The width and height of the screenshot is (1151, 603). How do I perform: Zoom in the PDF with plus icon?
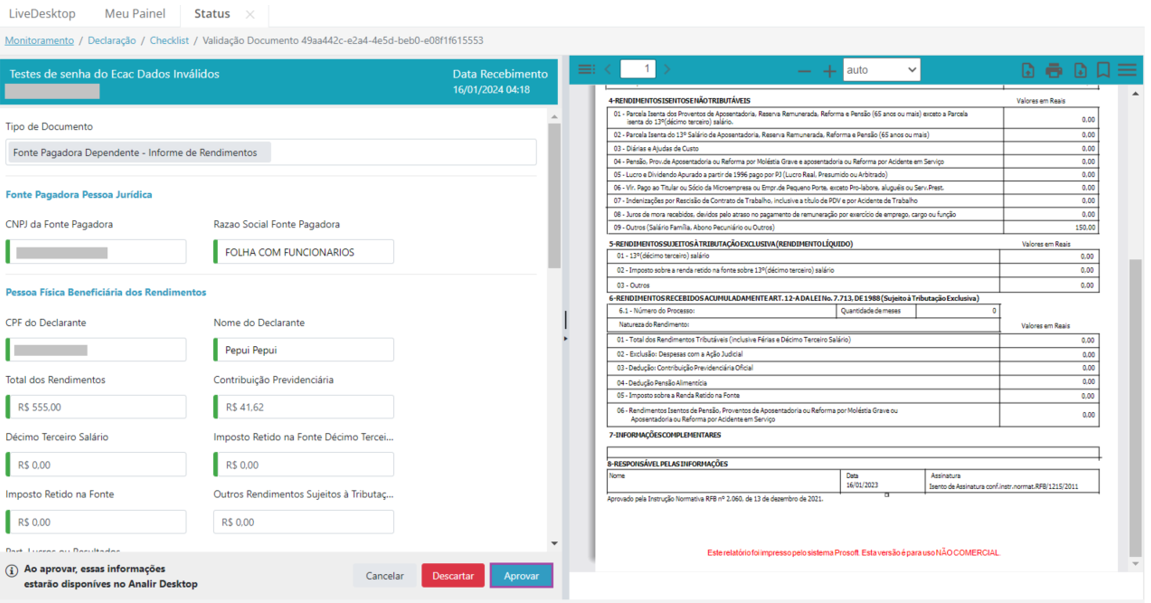coord(829,71)
